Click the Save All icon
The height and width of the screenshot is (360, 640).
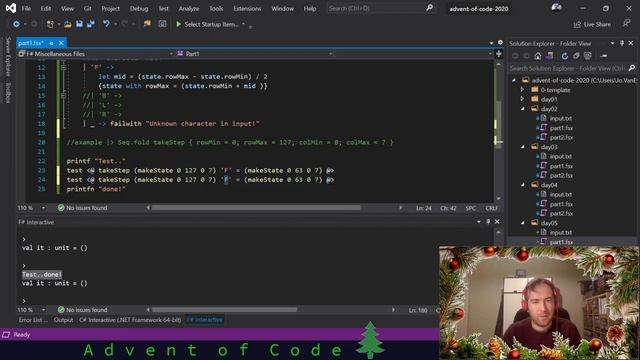91,24
